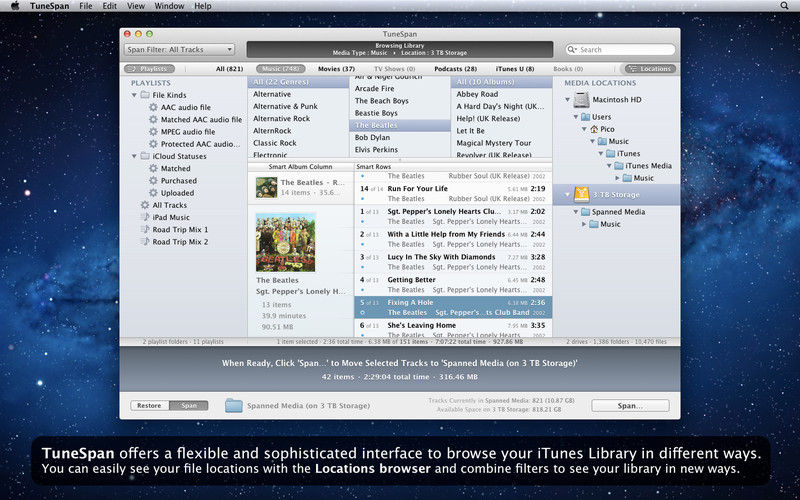
Task: Collapse the iCloud Statuses folder
Action: (x=134, y=157)
